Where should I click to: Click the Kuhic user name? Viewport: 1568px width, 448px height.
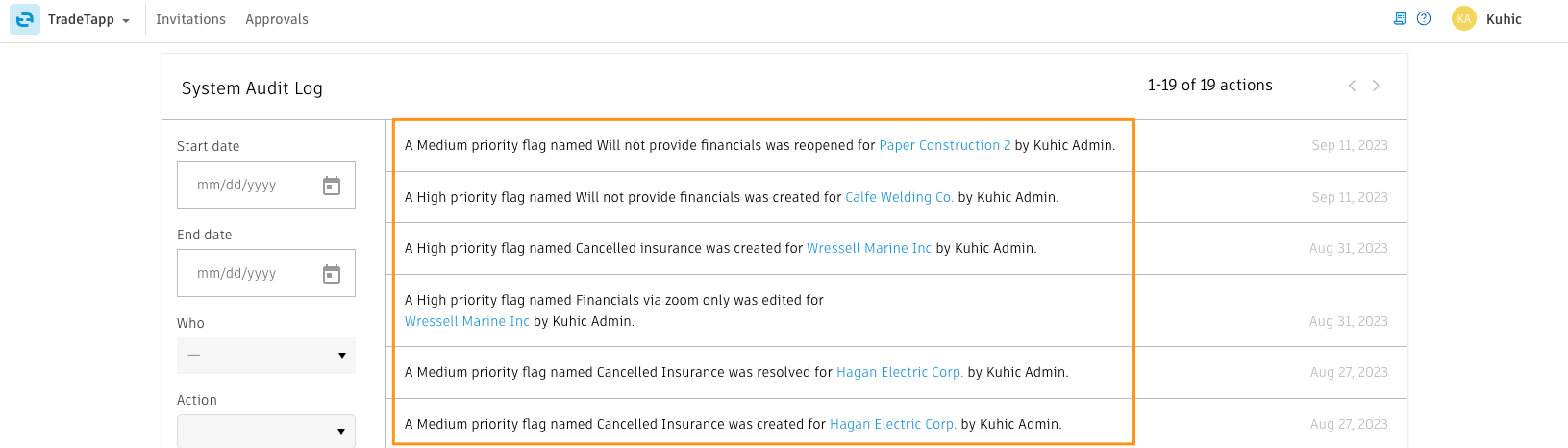[1504, 19]
